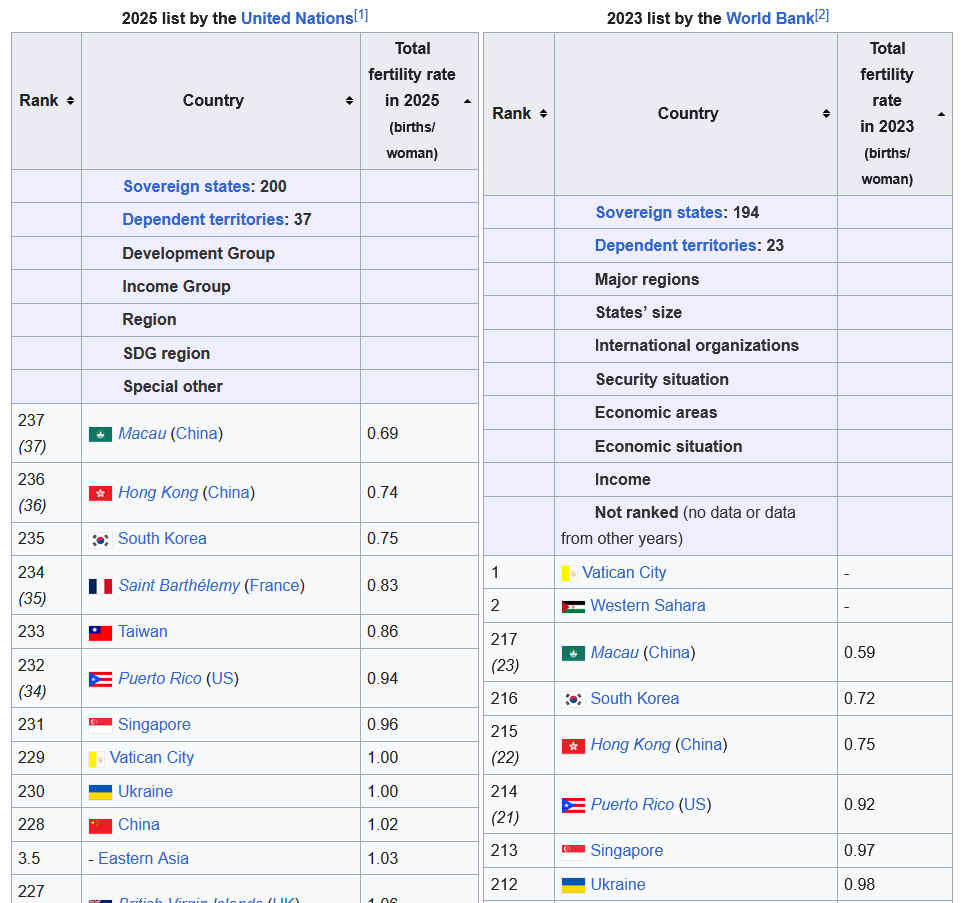Click the China flag icon in UN list
This screenshot has width=973, height=903.
pyautogui.click(x=100, y=825)
